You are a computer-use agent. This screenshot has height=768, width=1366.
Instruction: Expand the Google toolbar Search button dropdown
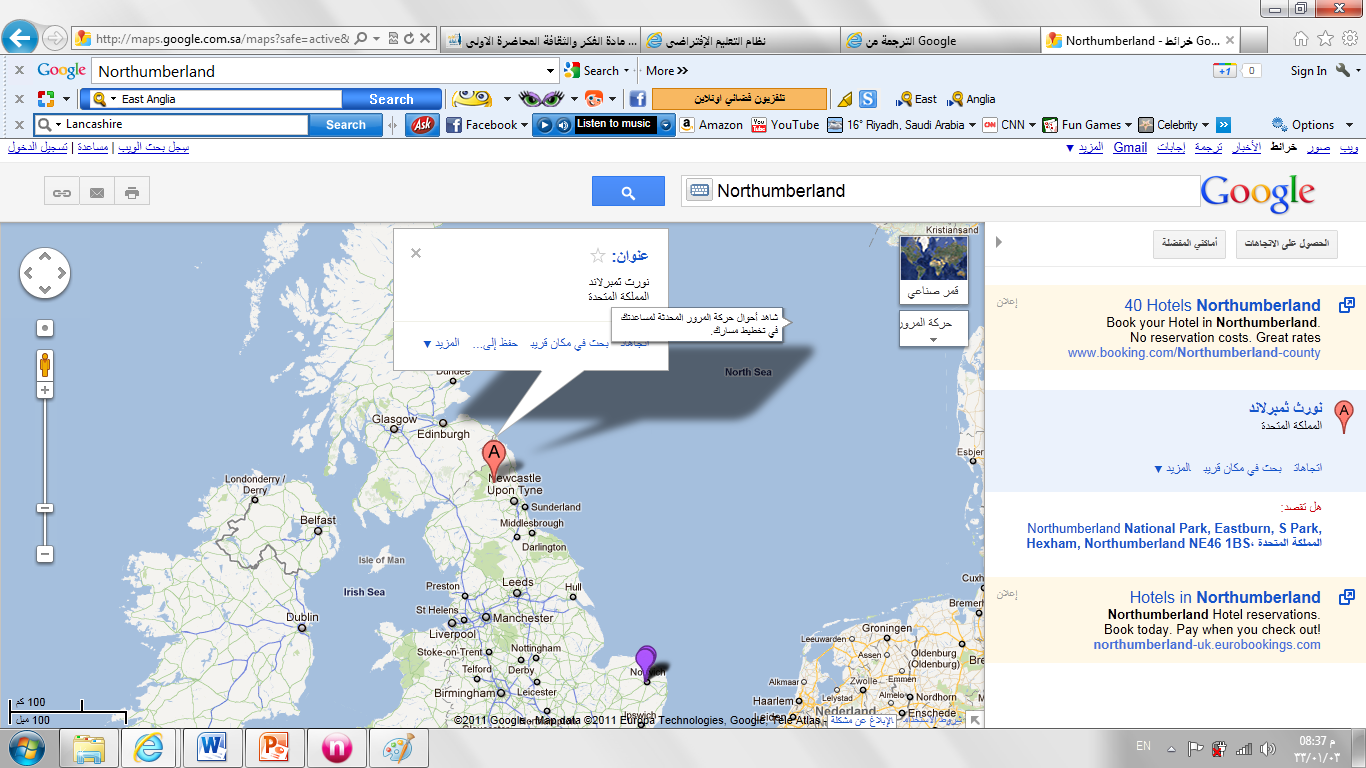[626, 71]
